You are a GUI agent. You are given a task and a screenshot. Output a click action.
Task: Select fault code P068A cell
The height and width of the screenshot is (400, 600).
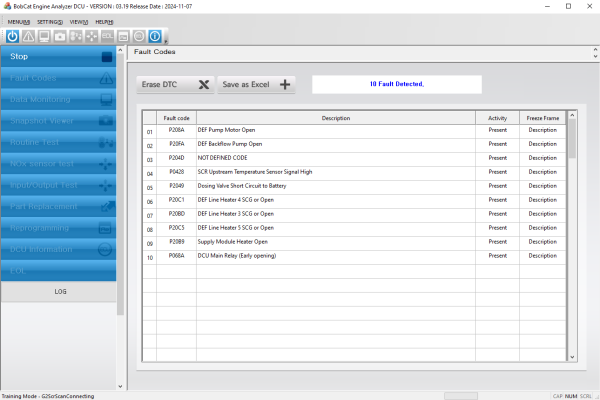176,256
